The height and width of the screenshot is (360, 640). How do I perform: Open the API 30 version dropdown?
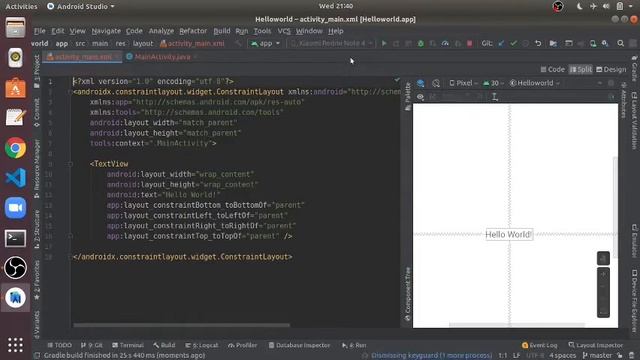tap(493, 83)
